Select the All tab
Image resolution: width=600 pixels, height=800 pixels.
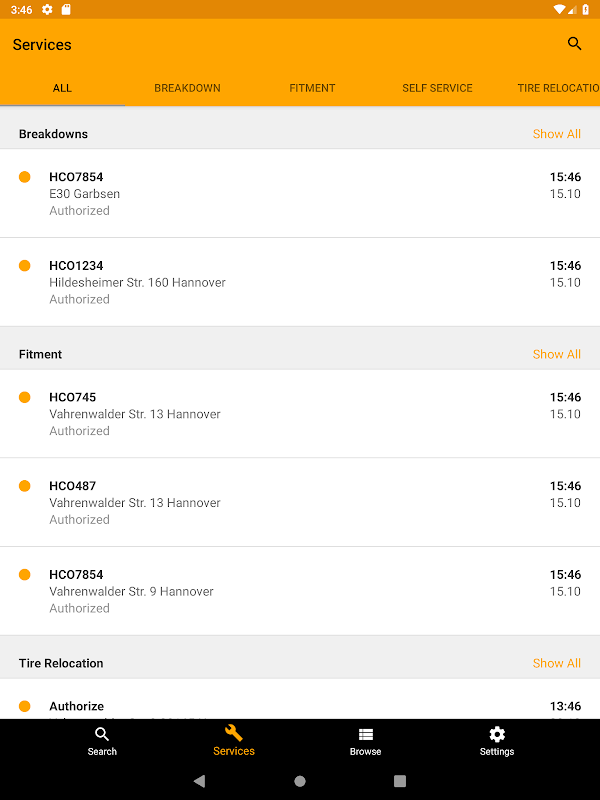[x=62, y=88]
